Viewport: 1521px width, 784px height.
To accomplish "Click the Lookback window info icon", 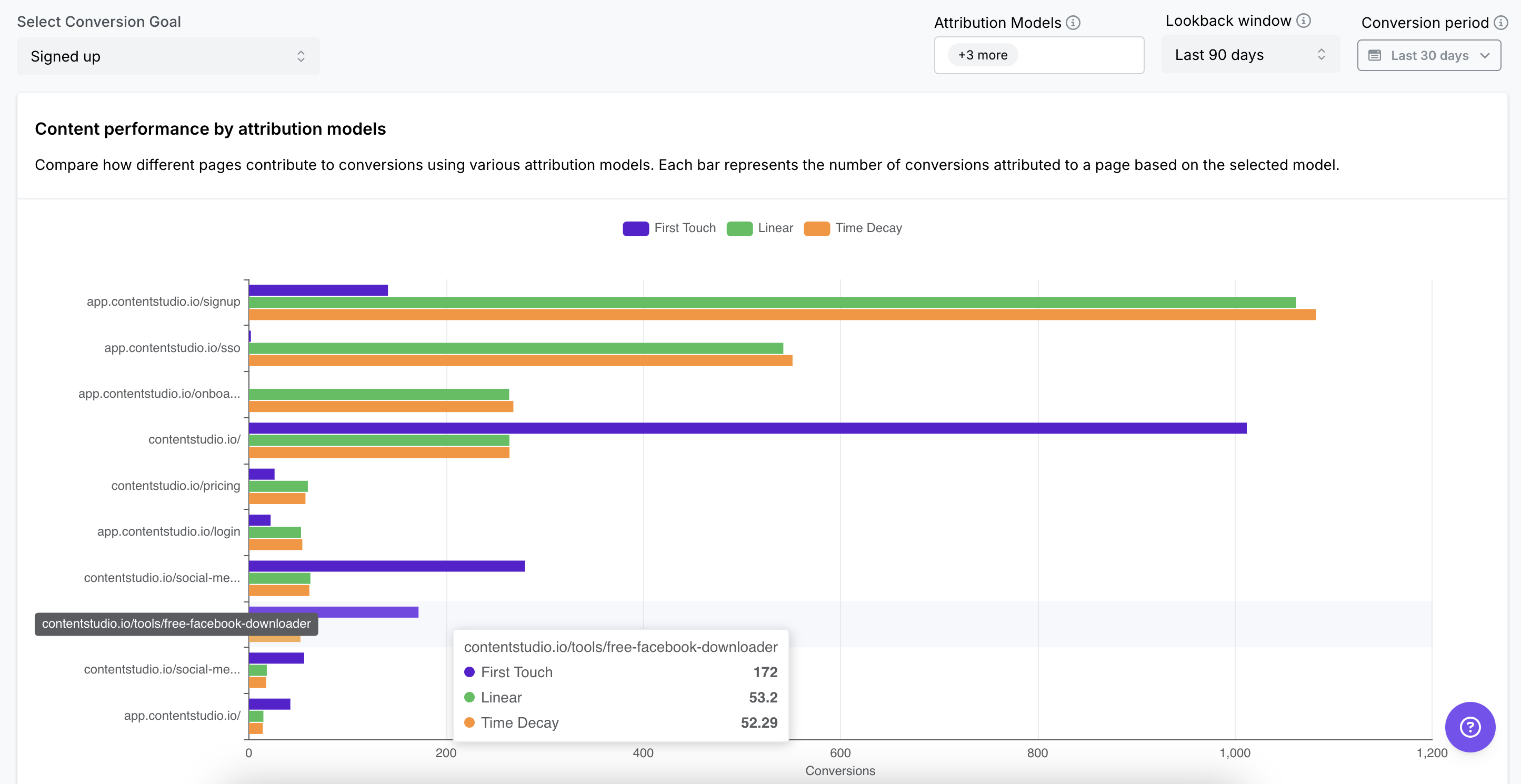I will click(x=1303, y=21).
